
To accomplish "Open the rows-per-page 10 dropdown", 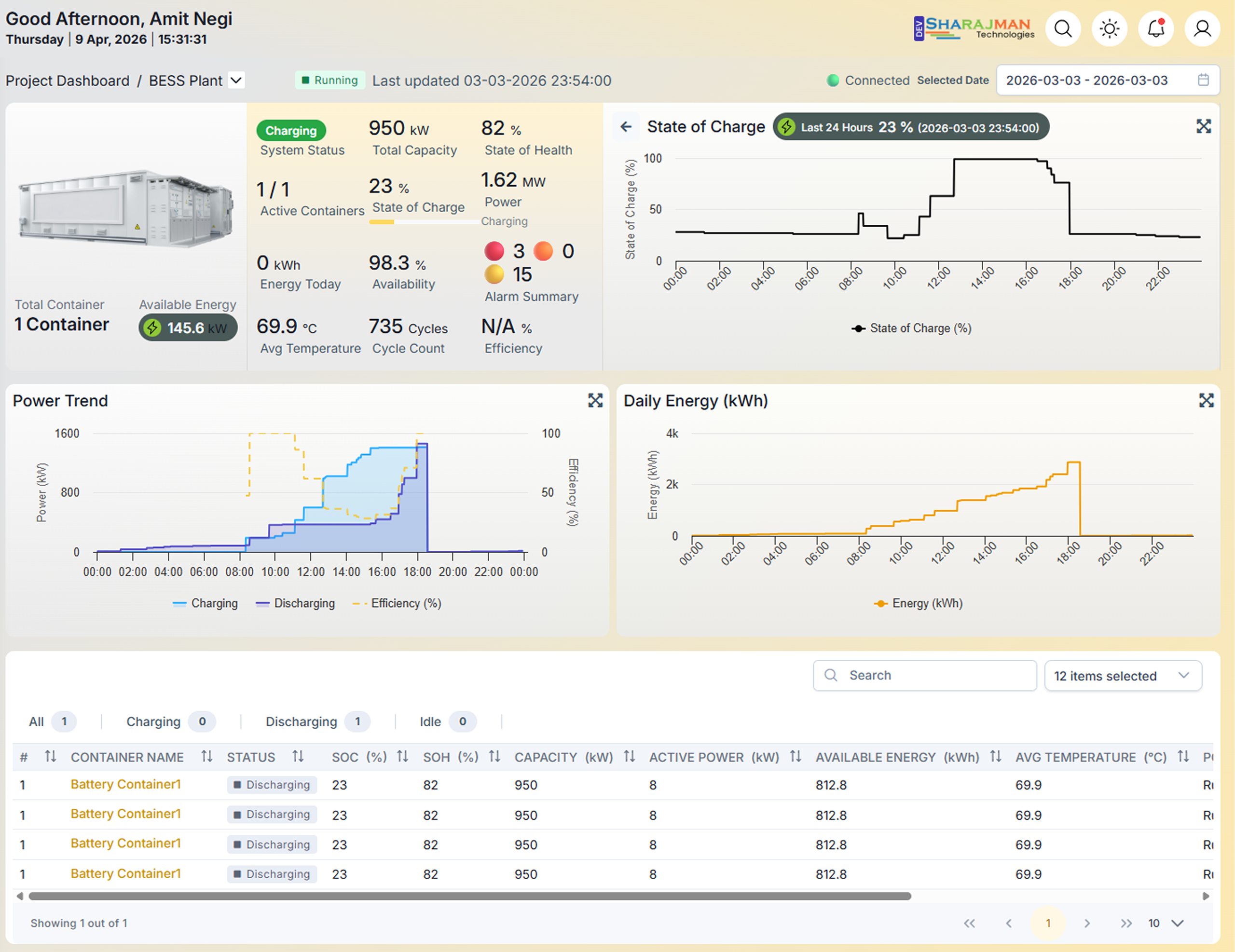I will click(1166, 923).
